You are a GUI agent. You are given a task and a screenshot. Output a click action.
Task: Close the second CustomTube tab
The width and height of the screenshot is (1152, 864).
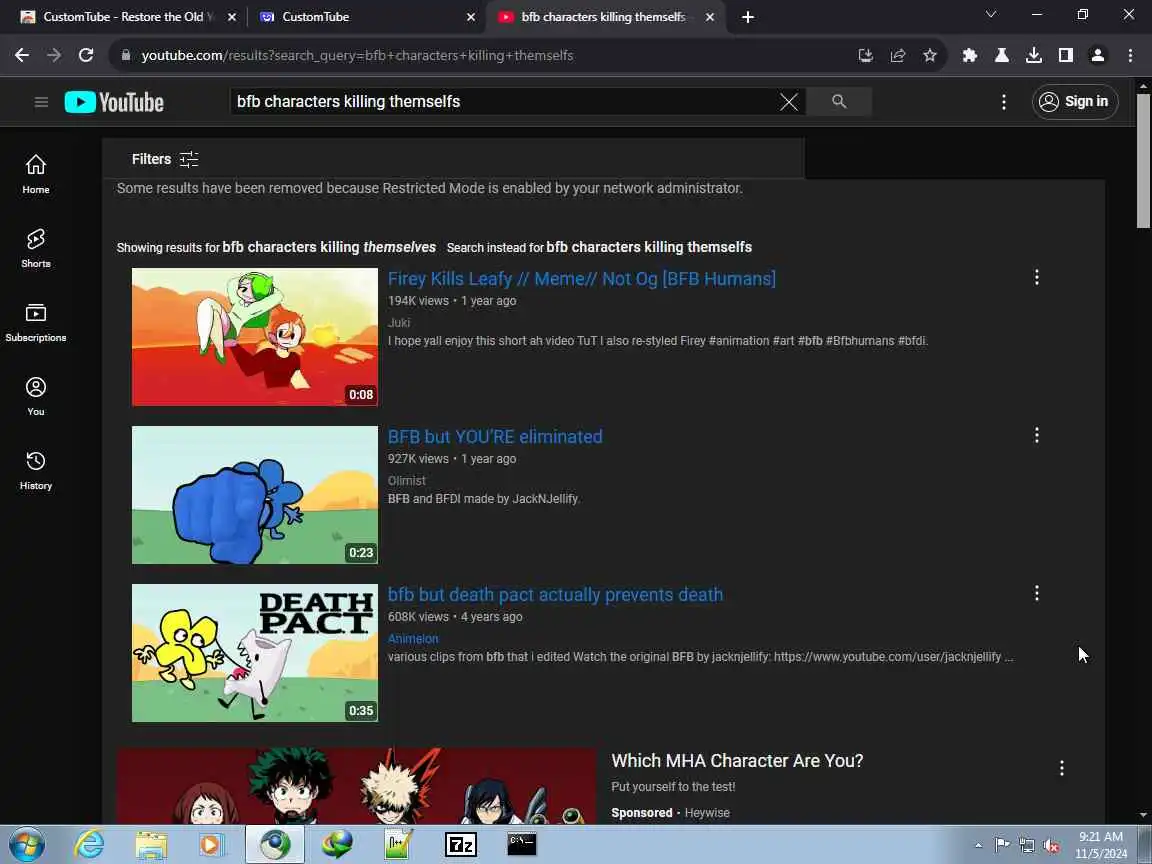(471, 17)
